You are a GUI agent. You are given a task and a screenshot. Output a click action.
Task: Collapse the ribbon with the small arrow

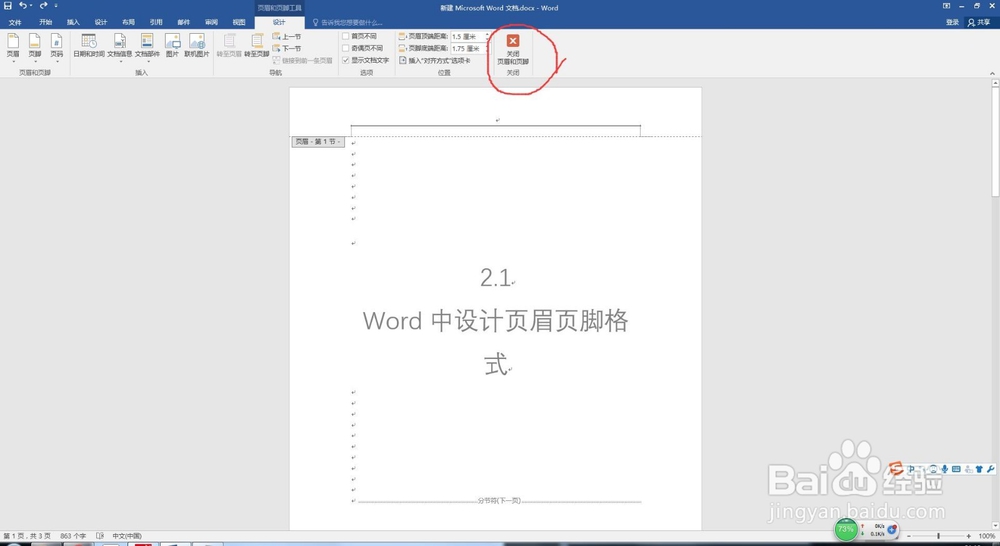[x=992, y=73]
